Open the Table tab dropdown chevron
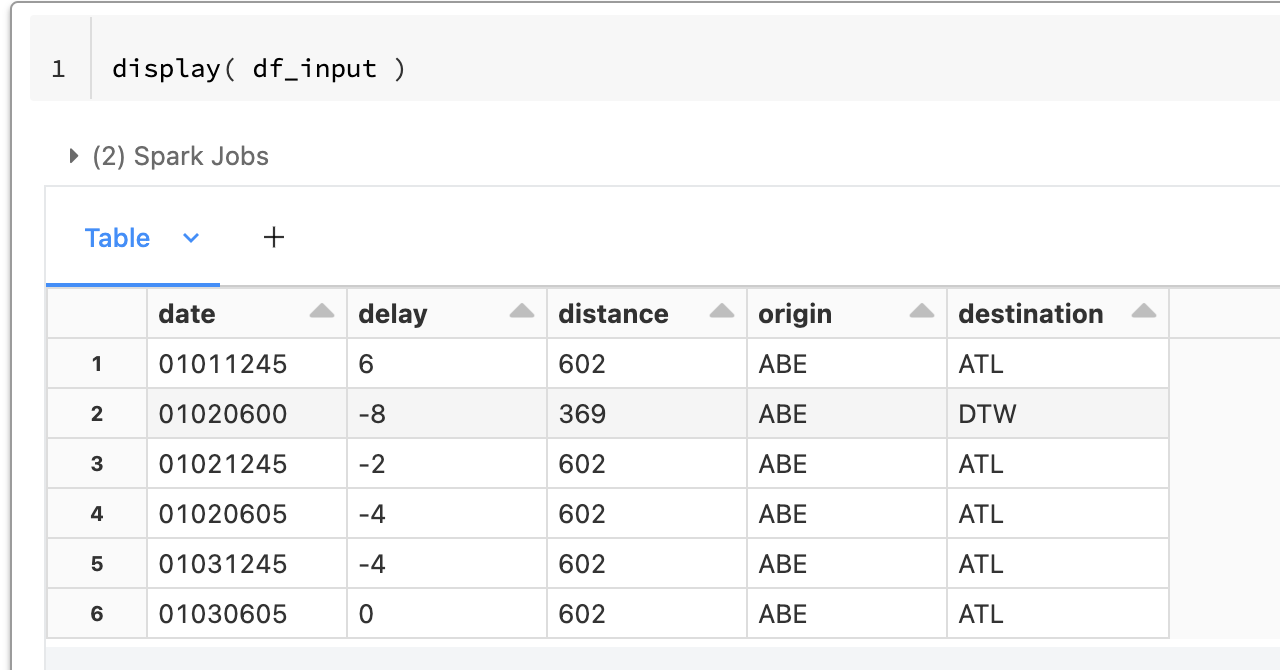 pyautogui.click(x=191, y=238)
